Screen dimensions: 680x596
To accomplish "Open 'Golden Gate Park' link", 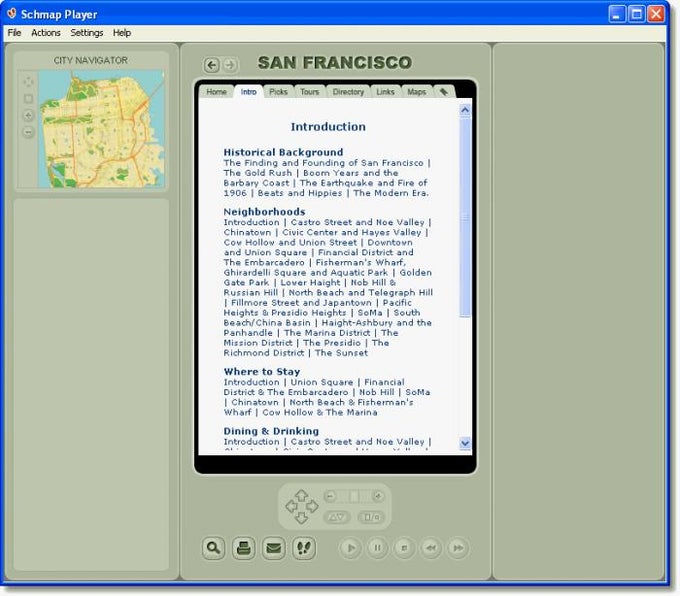I will [x=329, y=278].
